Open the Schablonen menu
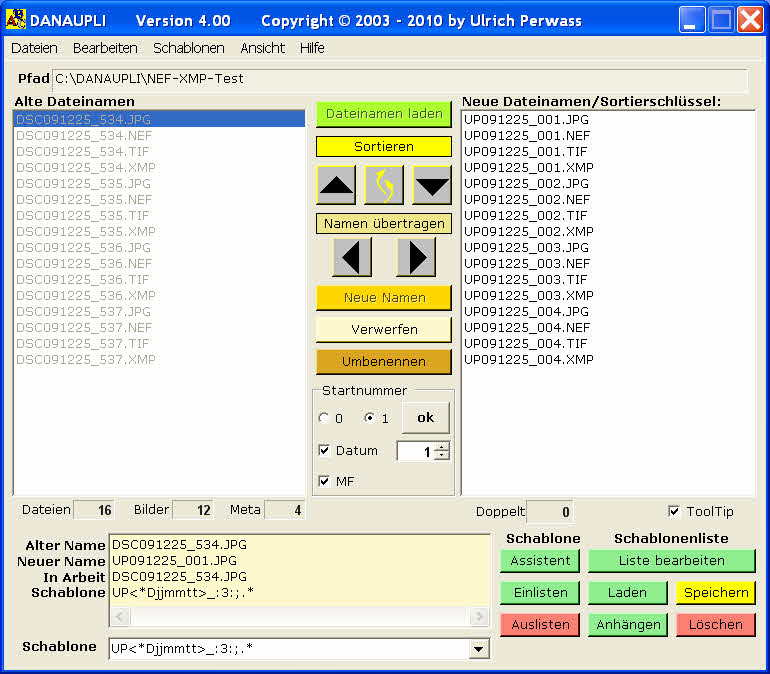 pyautogui.click(x=189, y=48)
